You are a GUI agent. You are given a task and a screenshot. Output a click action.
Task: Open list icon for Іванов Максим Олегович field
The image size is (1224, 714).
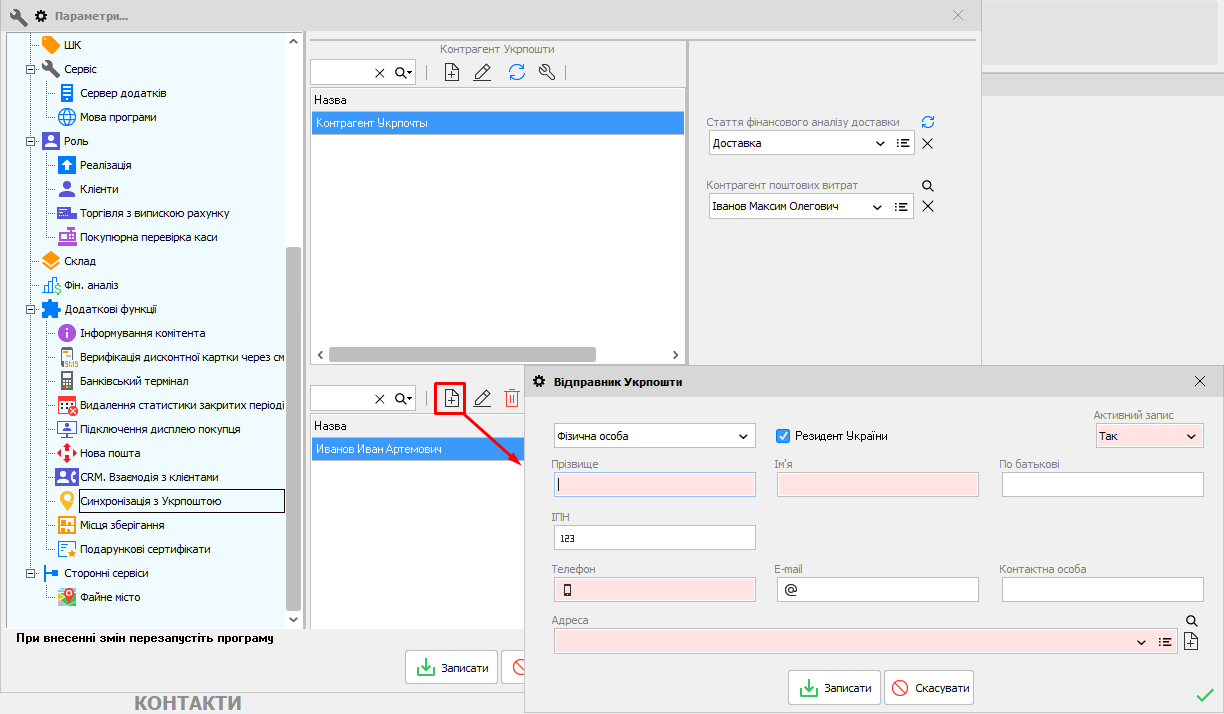[902, 206]
